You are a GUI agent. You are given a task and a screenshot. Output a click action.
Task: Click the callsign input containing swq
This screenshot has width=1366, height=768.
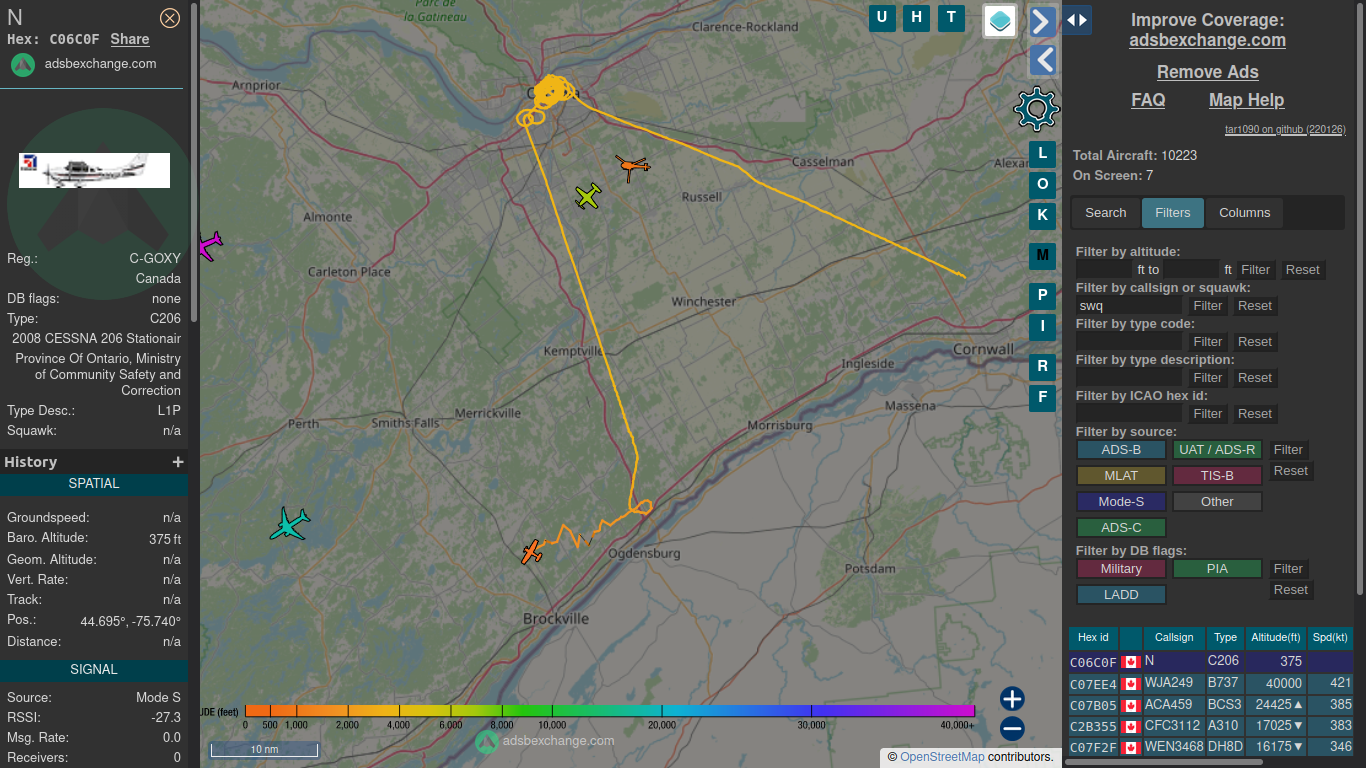pos(1129,306)
